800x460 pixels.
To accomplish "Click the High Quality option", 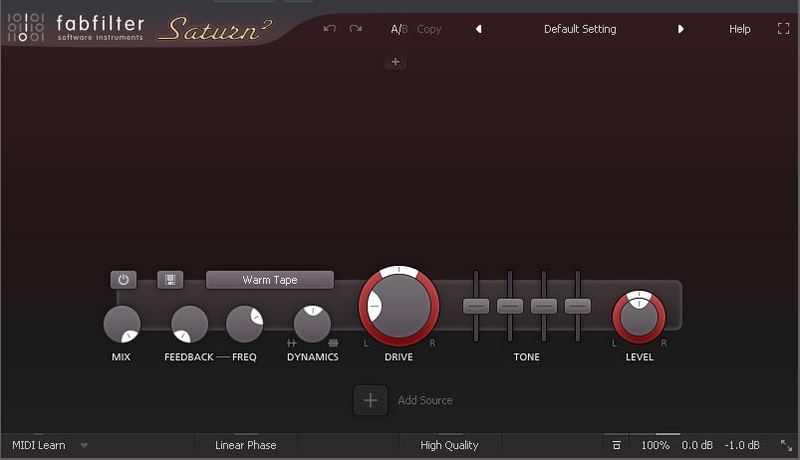I will pos(449,445).
